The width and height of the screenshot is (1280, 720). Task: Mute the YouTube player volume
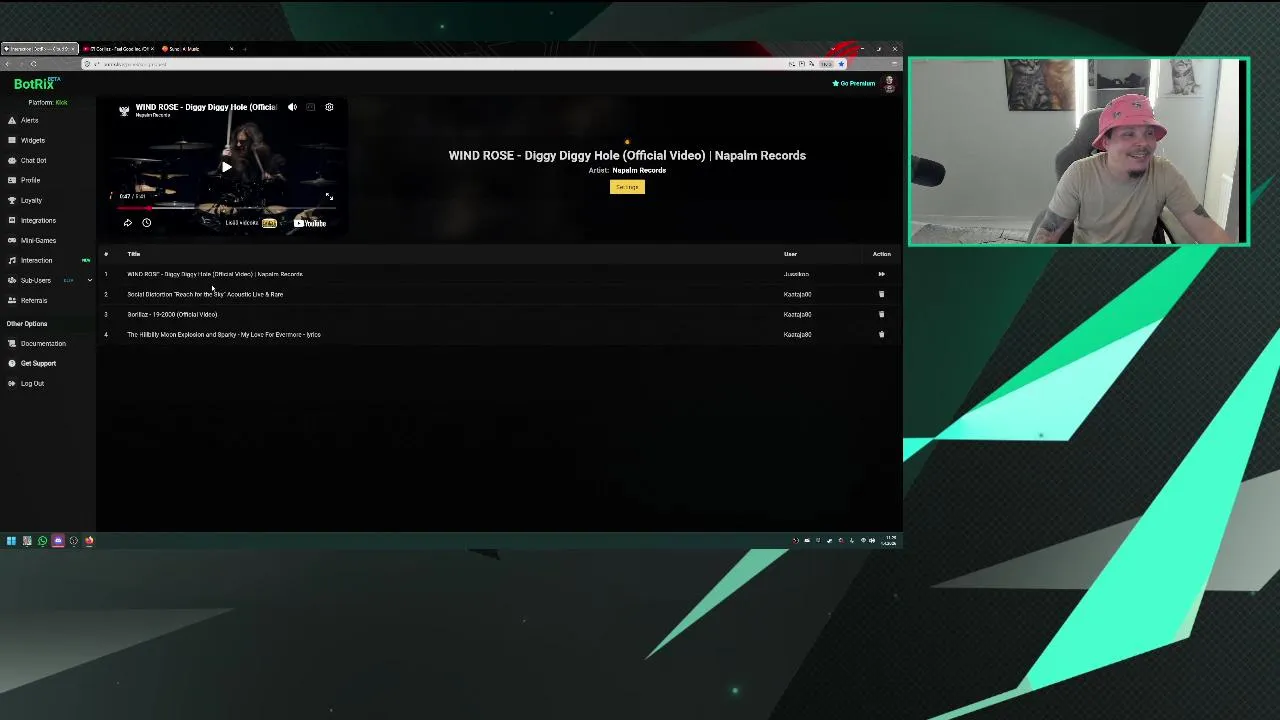coord(292,107)
